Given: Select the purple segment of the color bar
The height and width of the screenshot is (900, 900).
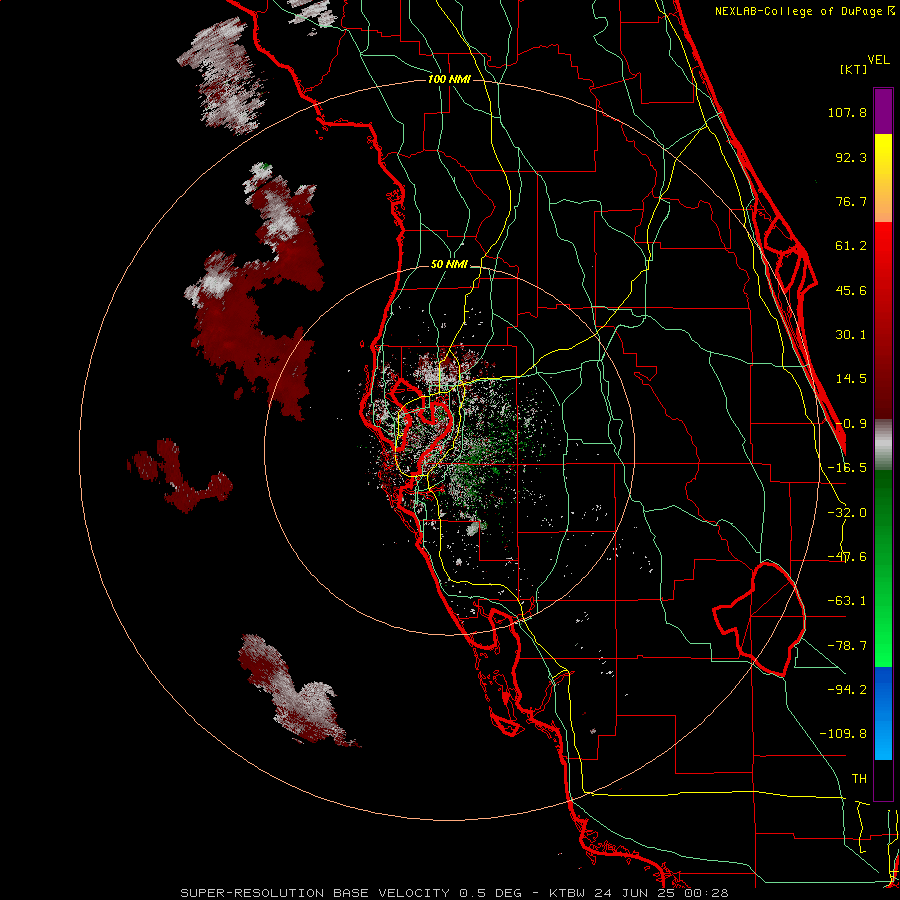Looking at the screenshot, I should click(x=883, y=111).
